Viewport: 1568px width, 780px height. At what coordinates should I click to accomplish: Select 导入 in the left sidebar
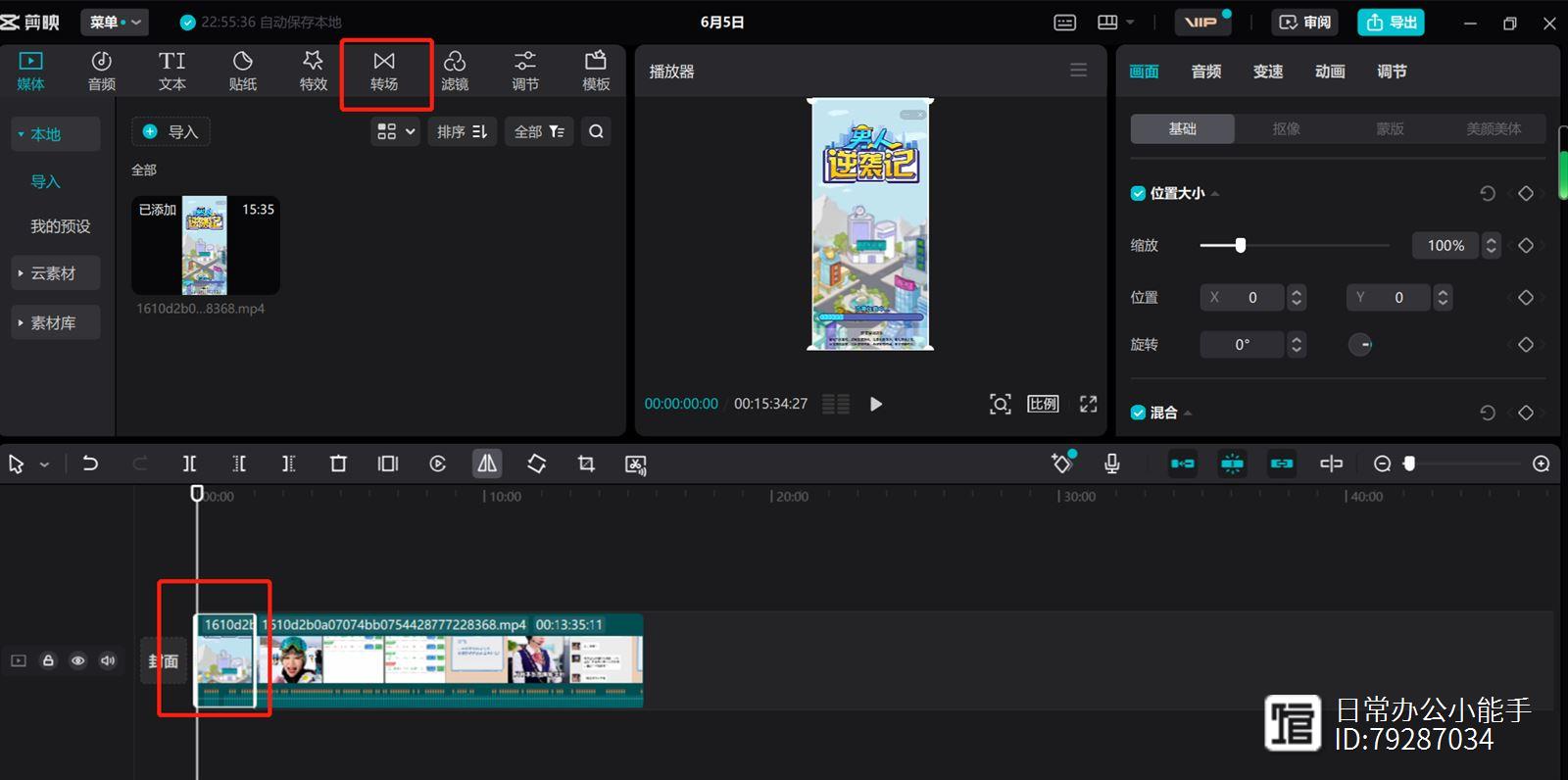click(46, 181)
